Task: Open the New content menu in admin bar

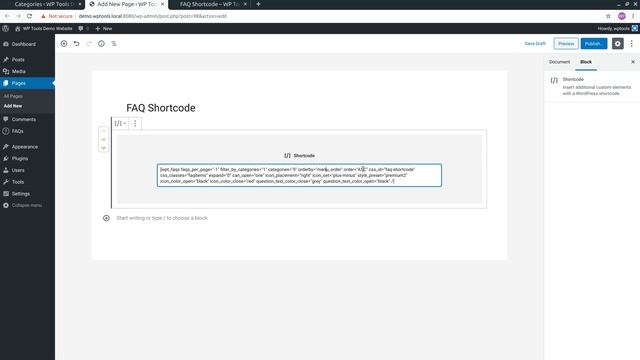Action: (x=104, y=29)
